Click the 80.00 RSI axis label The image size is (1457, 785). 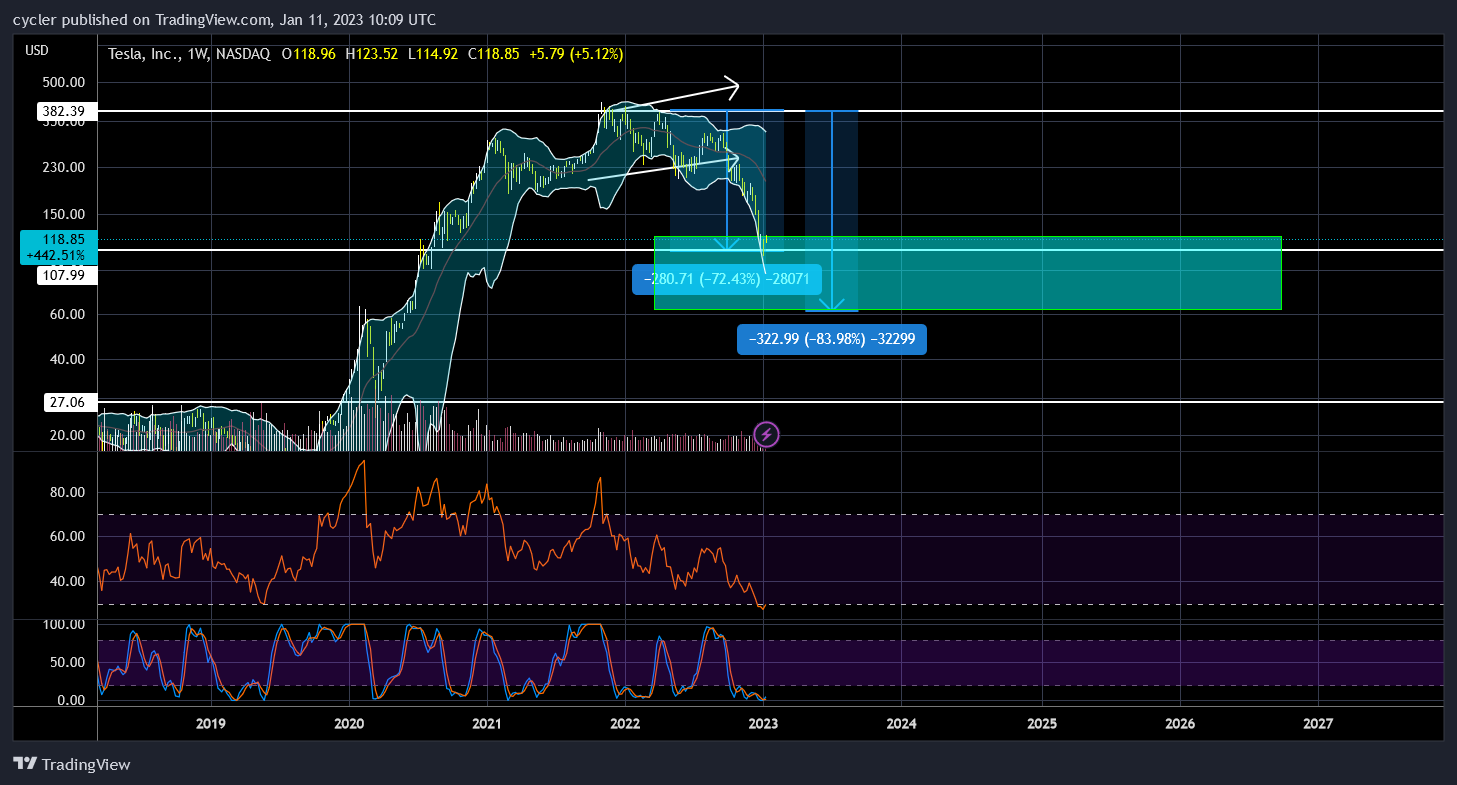[66, 492]
